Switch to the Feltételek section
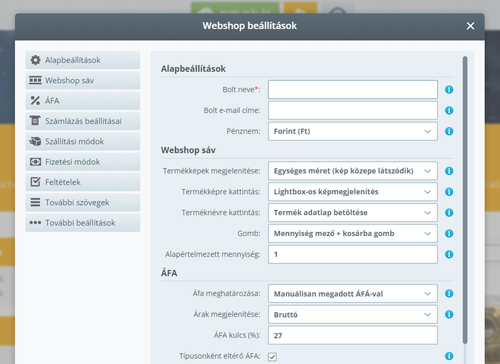500x364 pixels. click(83, 182)
